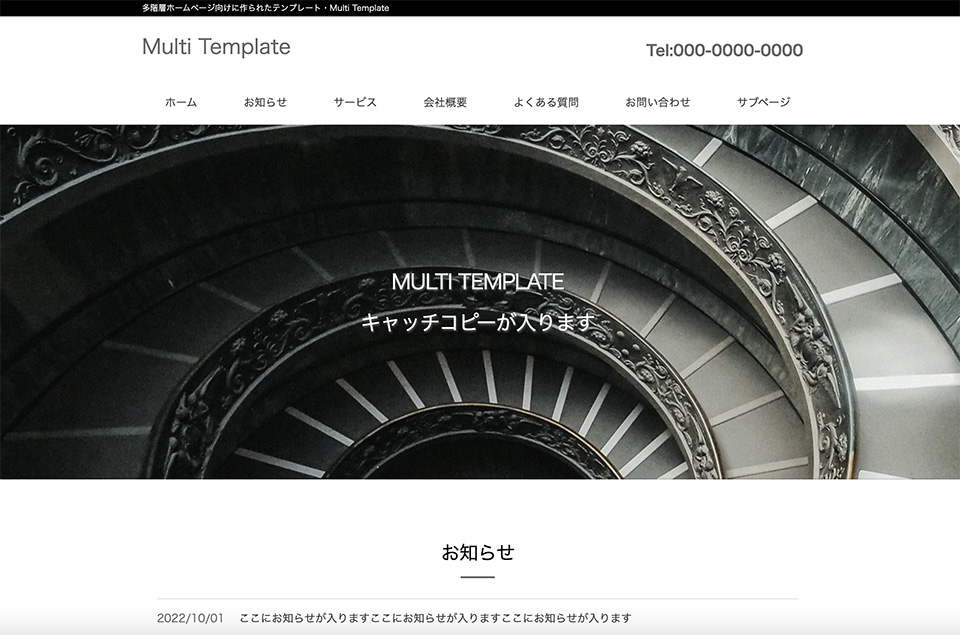Image resolution: width=960 pixels, height=635 pixels.
Task: Click the Multi Template site logo
Action: (x=216, y=47)
